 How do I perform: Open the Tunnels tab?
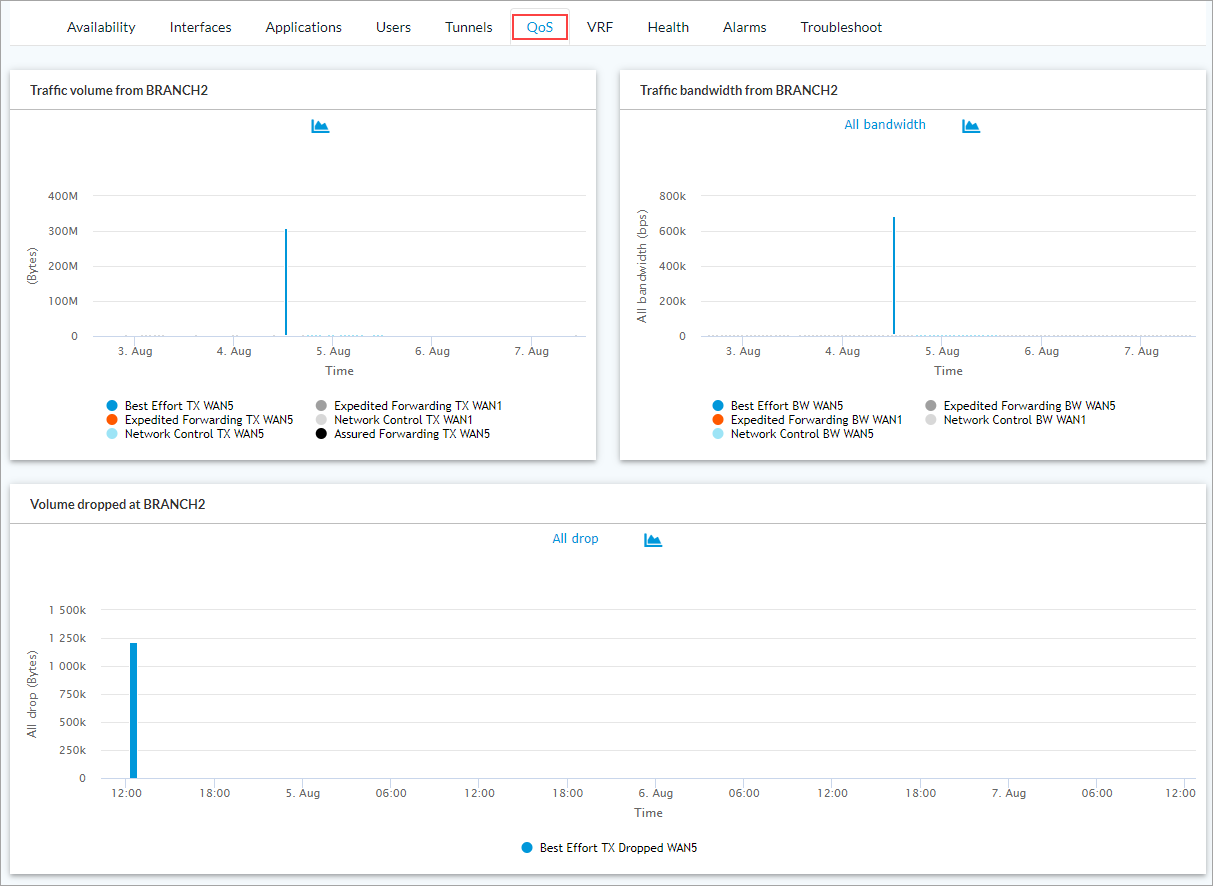468,27
